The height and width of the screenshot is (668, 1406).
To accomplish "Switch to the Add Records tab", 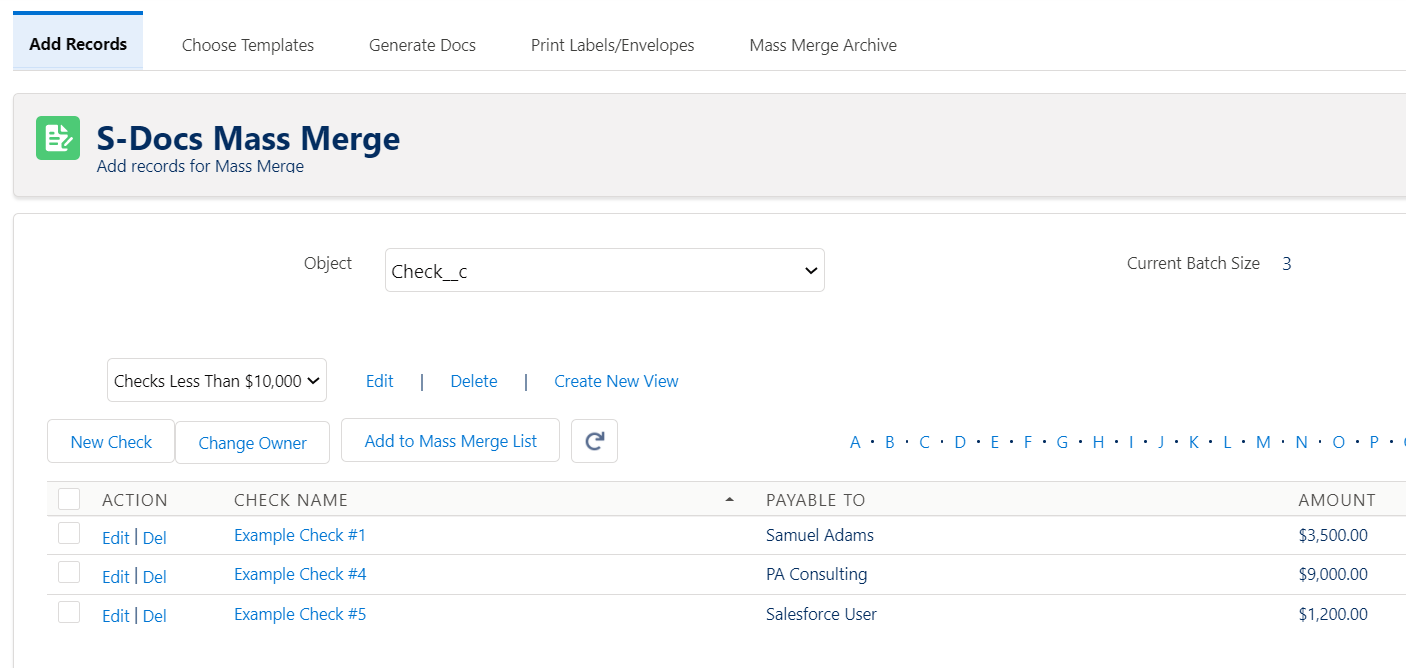I will click(x=78, y=44).
